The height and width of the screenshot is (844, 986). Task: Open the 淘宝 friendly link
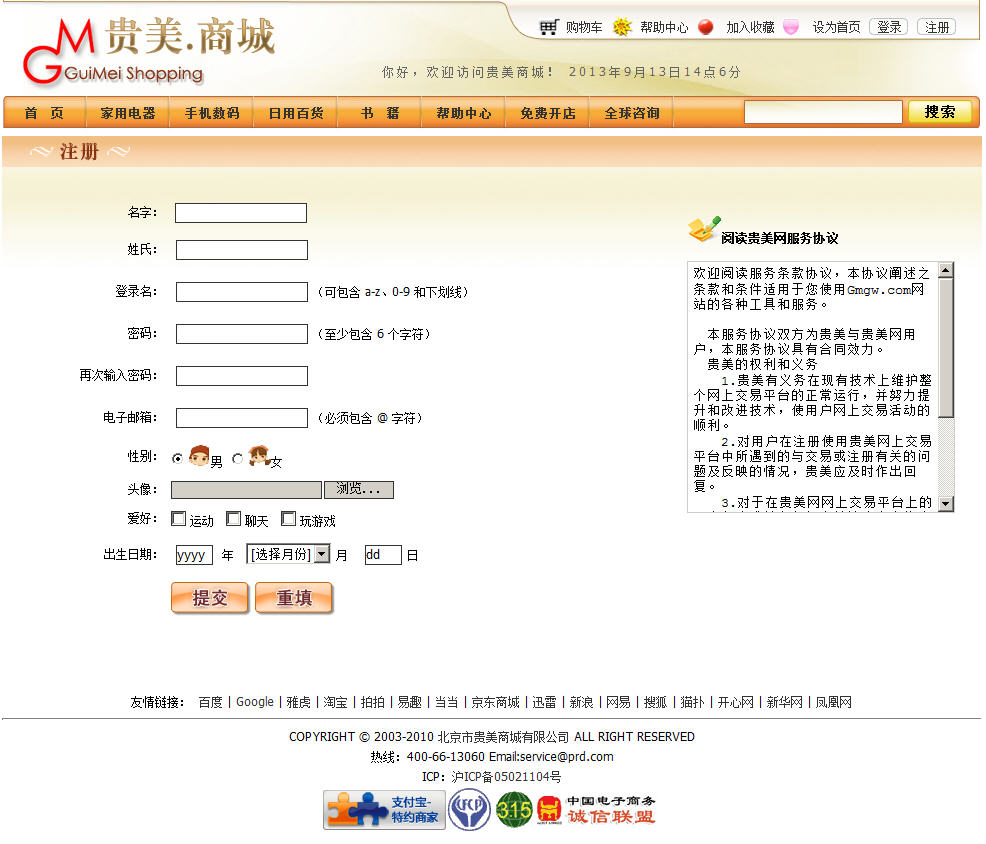coord(335,702)
